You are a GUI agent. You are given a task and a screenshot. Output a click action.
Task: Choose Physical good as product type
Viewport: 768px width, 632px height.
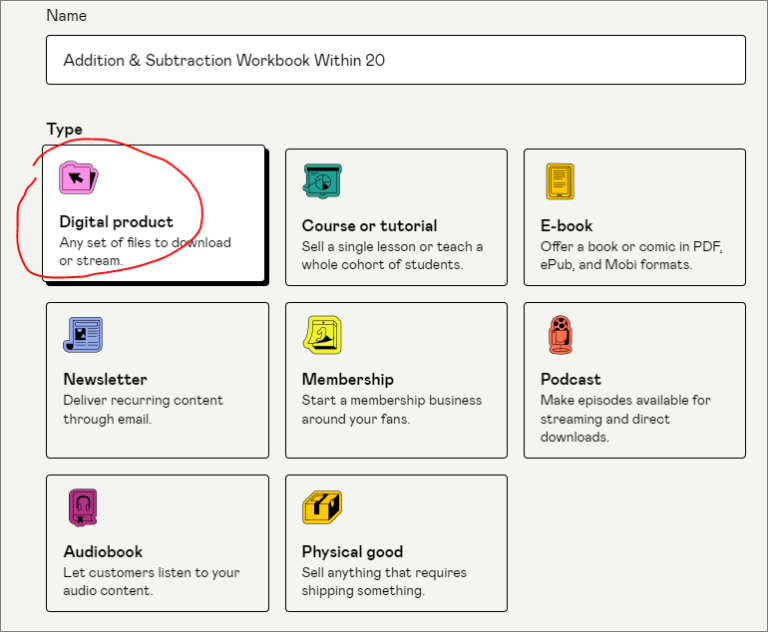click(352, 551)
